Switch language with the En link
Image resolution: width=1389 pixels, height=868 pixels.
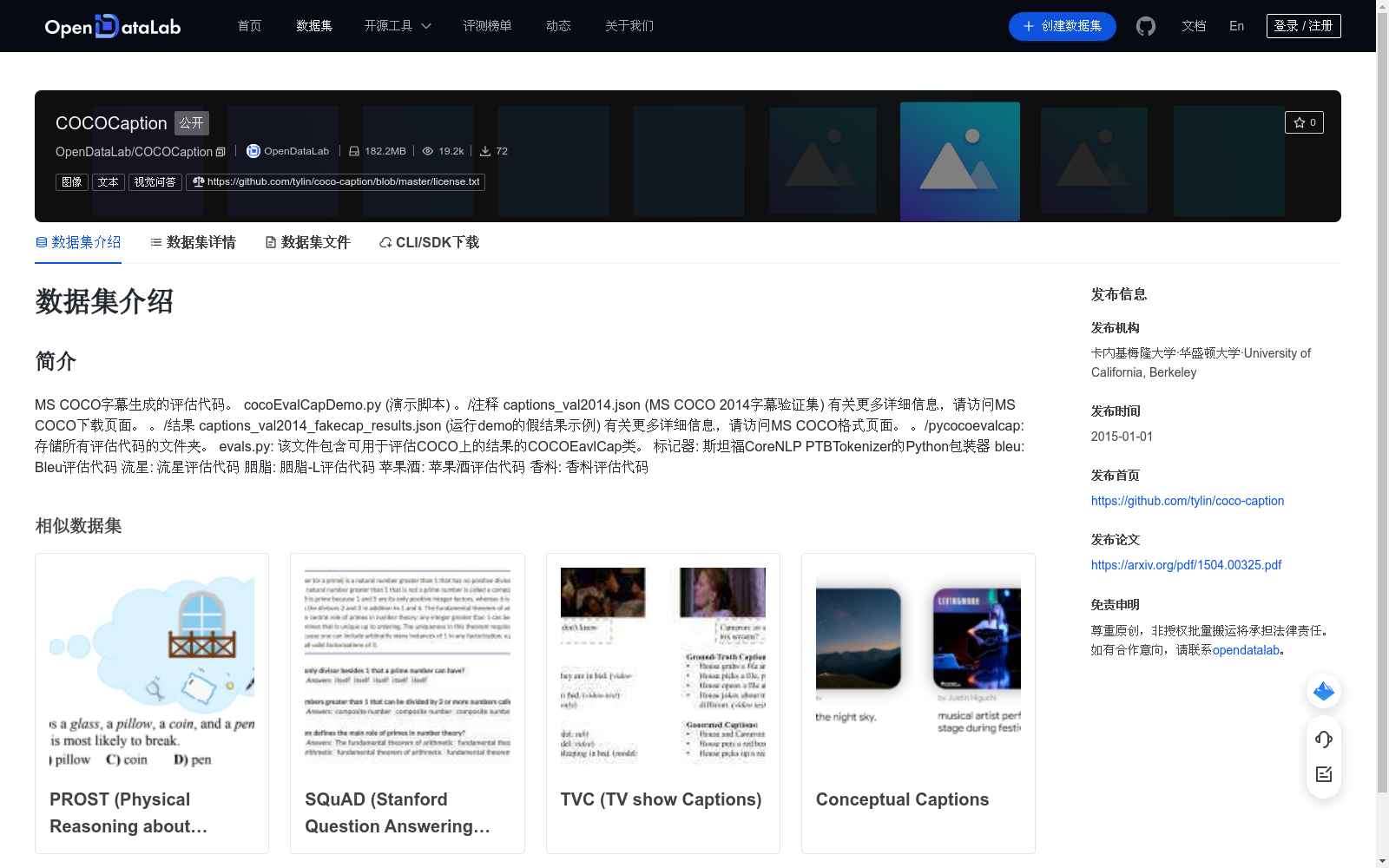click(x=1237, y=26)
